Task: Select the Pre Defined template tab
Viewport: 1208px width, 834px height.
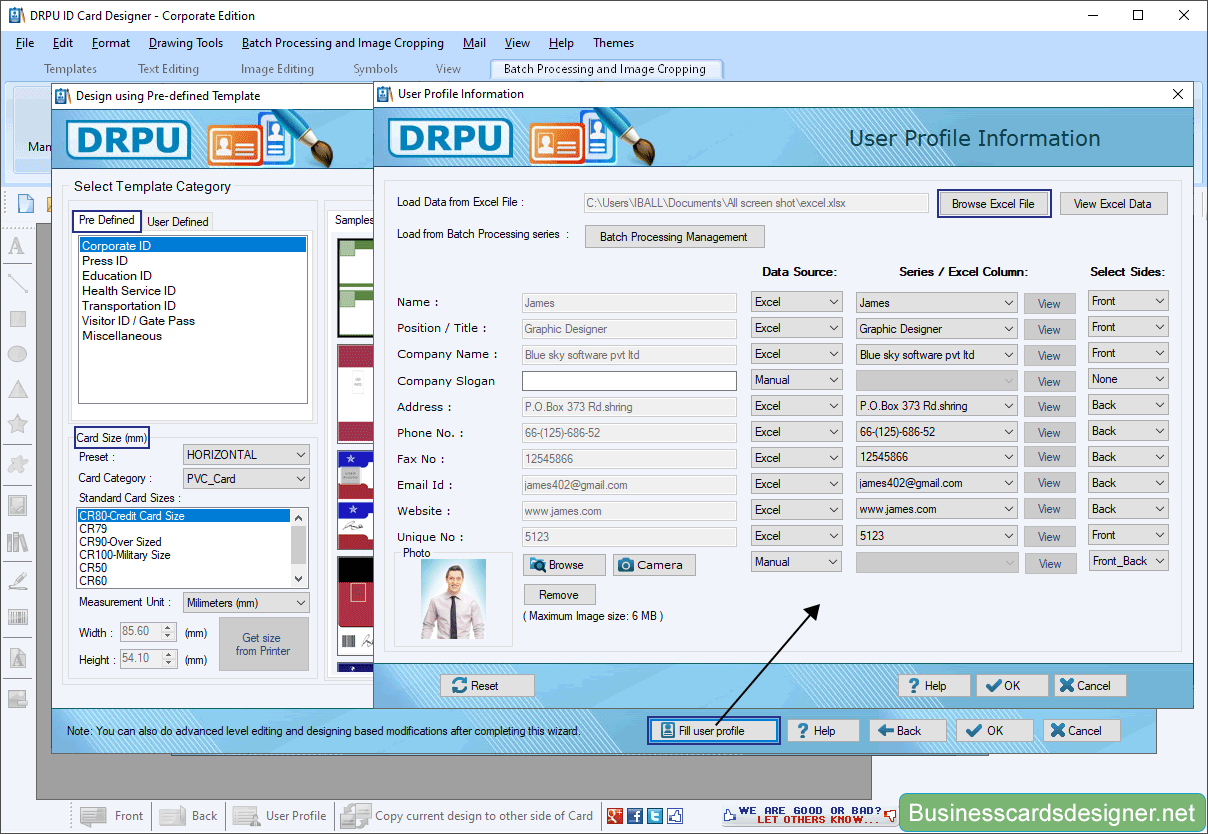Action: [106, 220]
